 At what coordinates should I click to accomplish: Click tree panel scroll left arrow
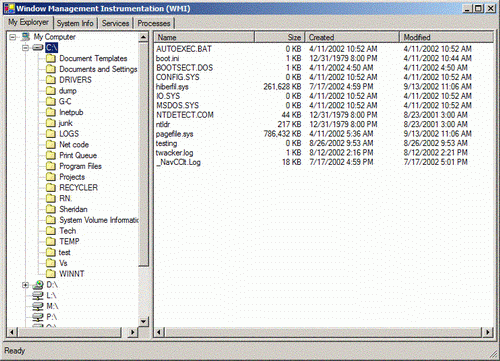coord(12,332)
